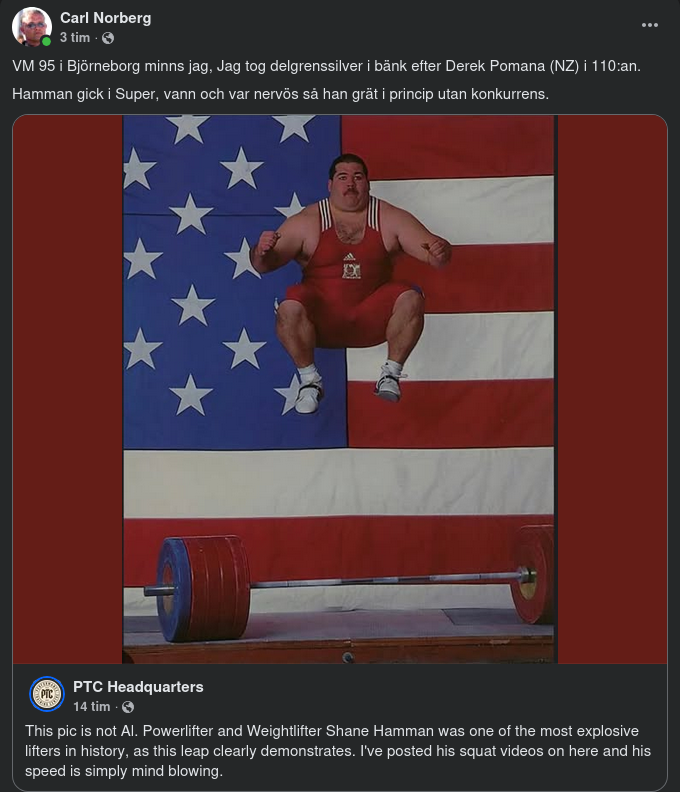
Task: Click the public globe icon beside "3 tim"
Action: (x=108, y=38)
